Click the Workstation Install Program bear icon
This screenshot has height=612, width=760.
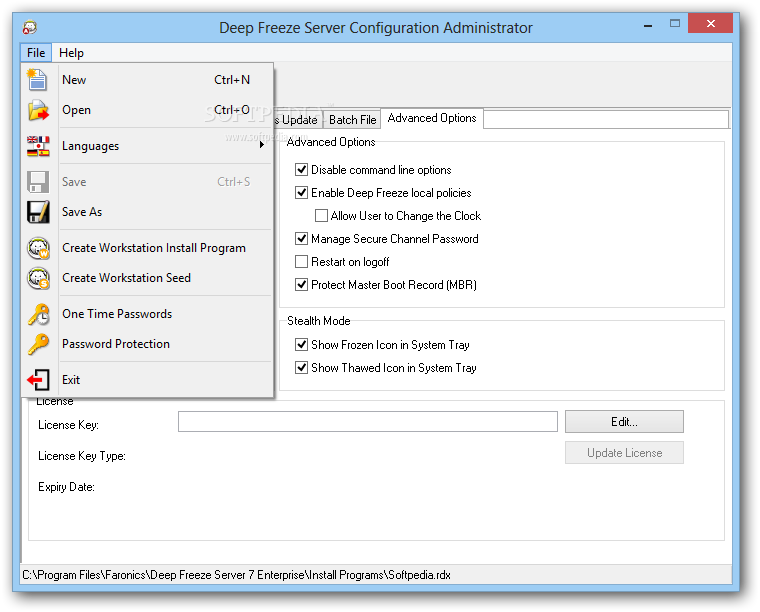(38, 248)
